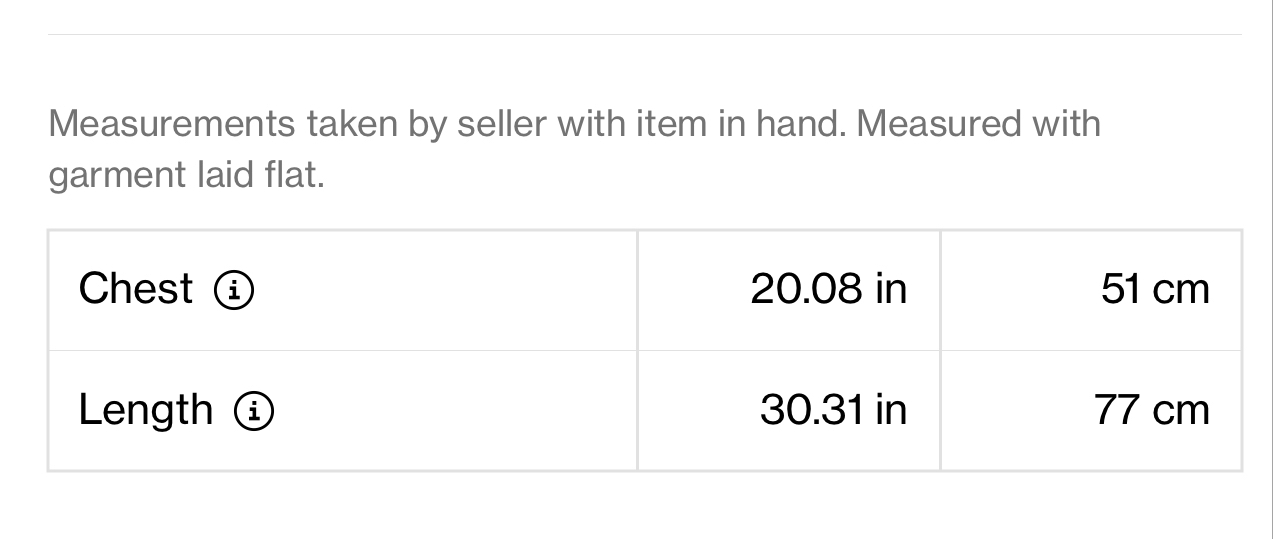
Task: Open the Chest measurement info icon
Action: pyautogui.click(x=234, y=290)
